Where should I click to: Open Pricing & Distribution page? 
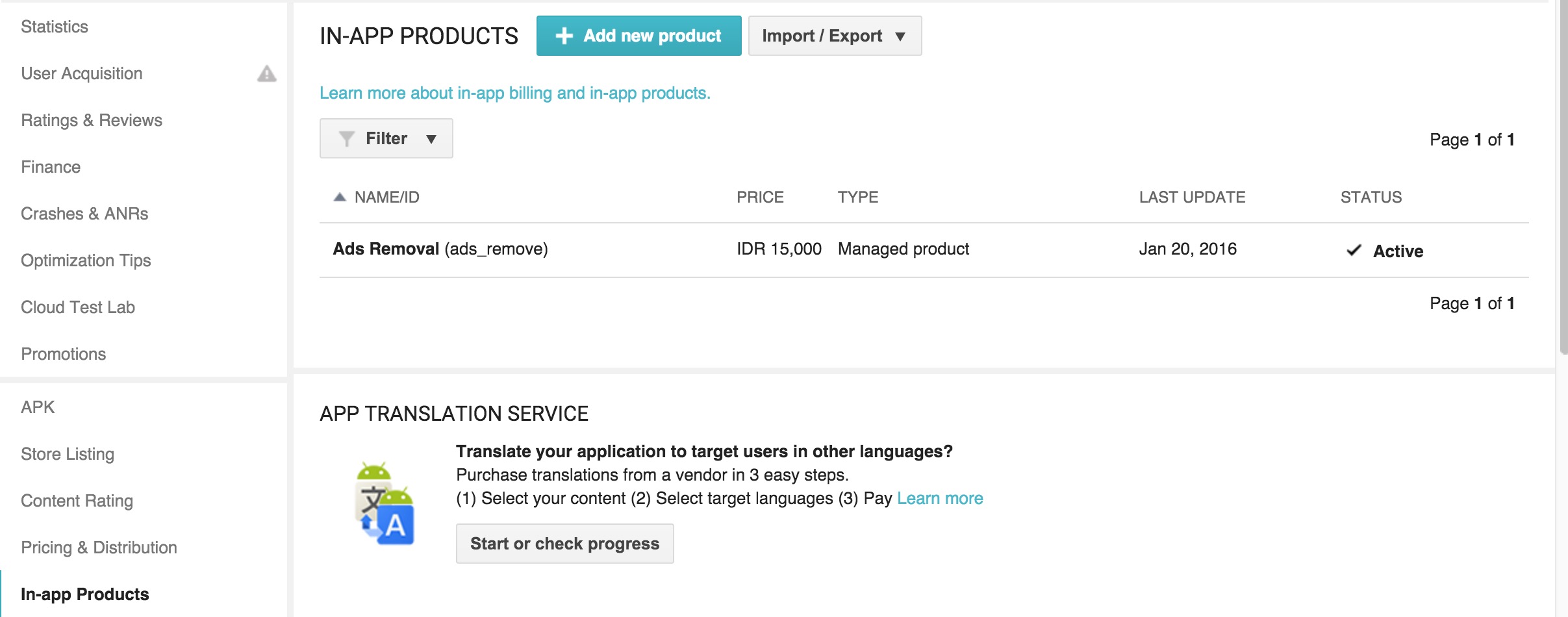click(x=99, y=548)
